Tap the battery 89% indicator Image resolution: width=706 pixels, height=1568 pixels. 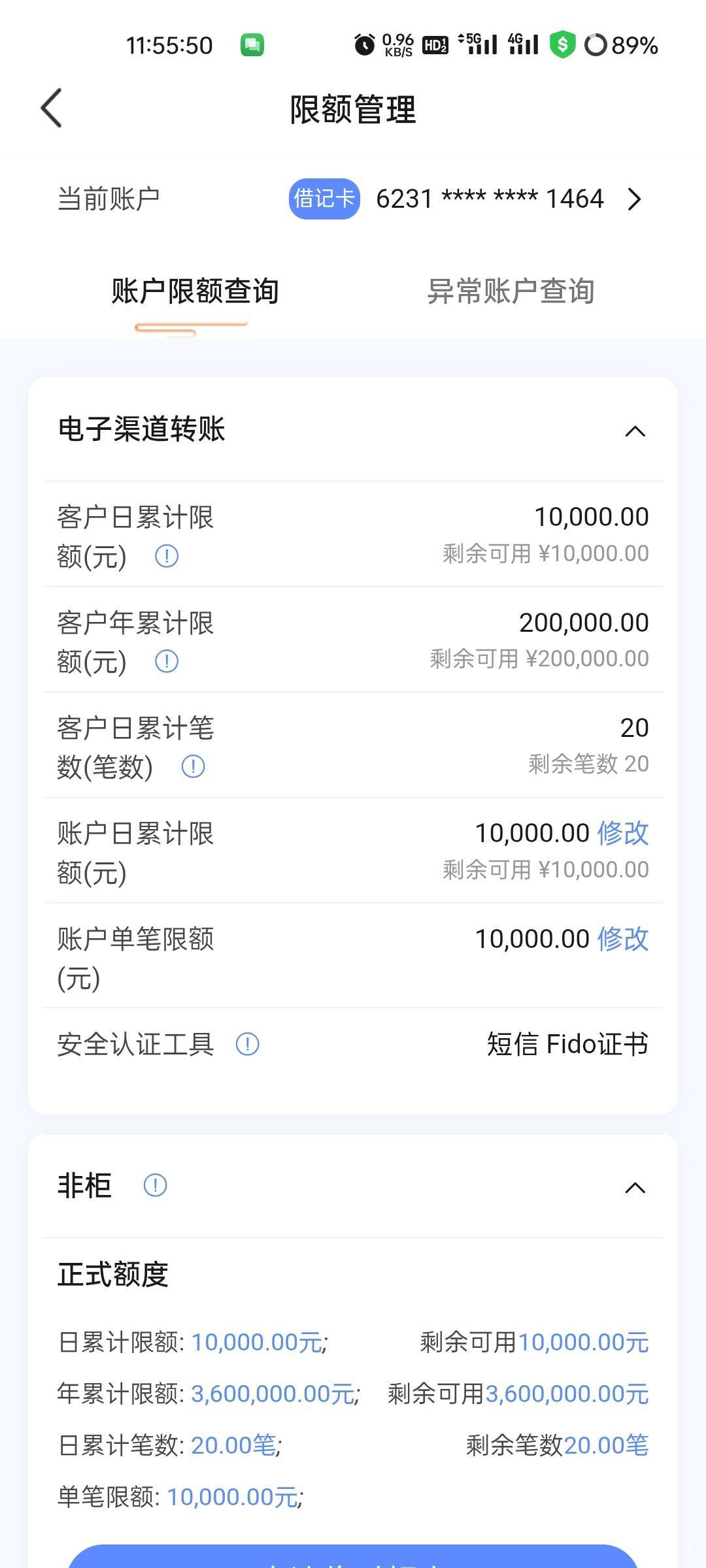tap(622, 45)
